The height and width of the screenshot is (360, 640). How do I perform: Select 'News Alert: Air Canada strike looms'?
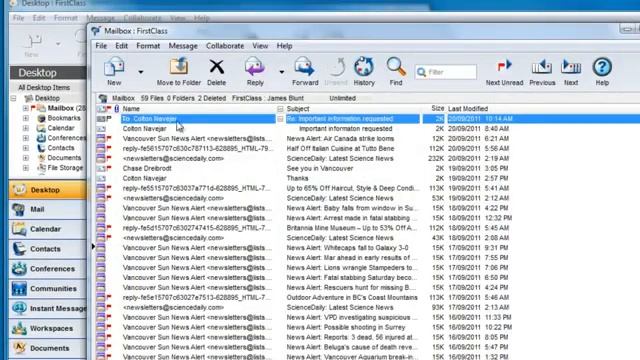340,138
